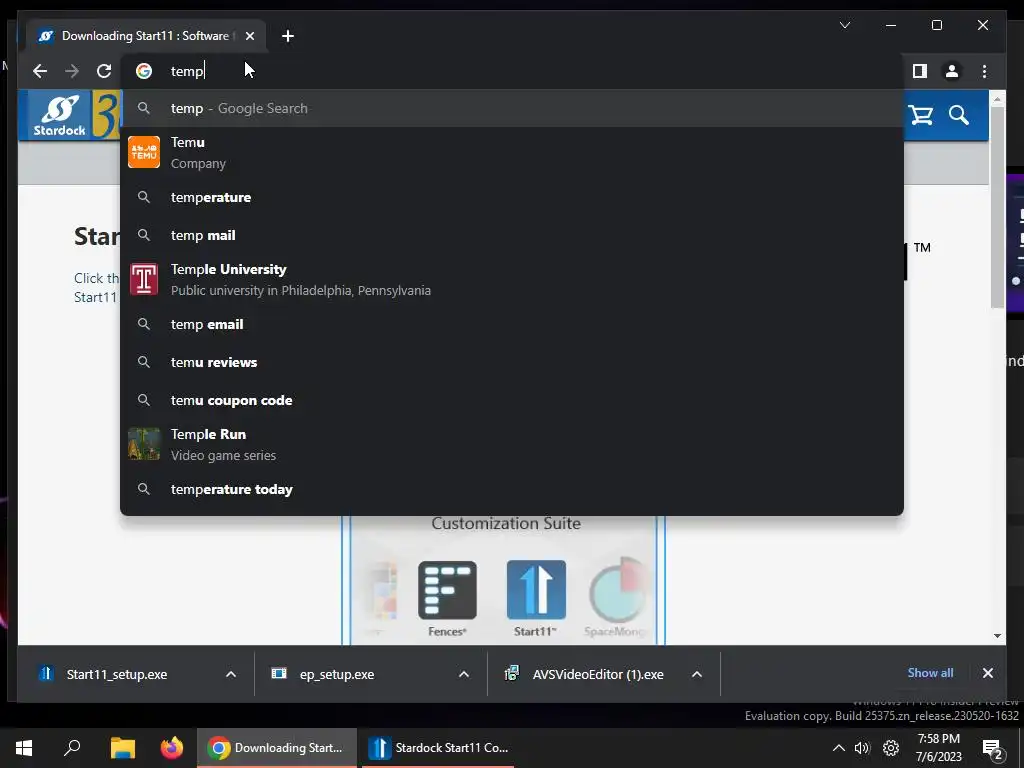
Task: Close the Downloading Start11 tab
Action: point(249,36)
